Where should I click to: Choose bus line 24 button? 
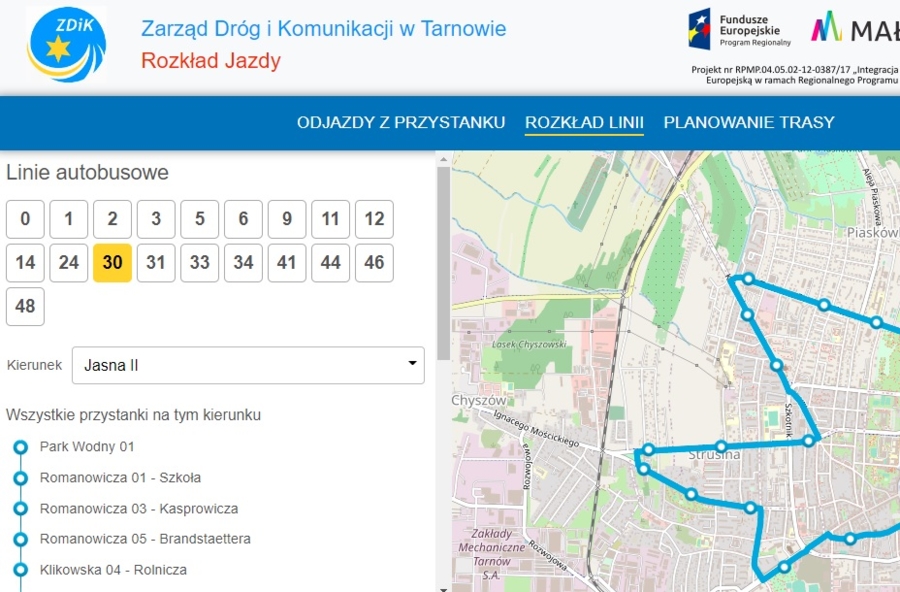coord(68,263)
